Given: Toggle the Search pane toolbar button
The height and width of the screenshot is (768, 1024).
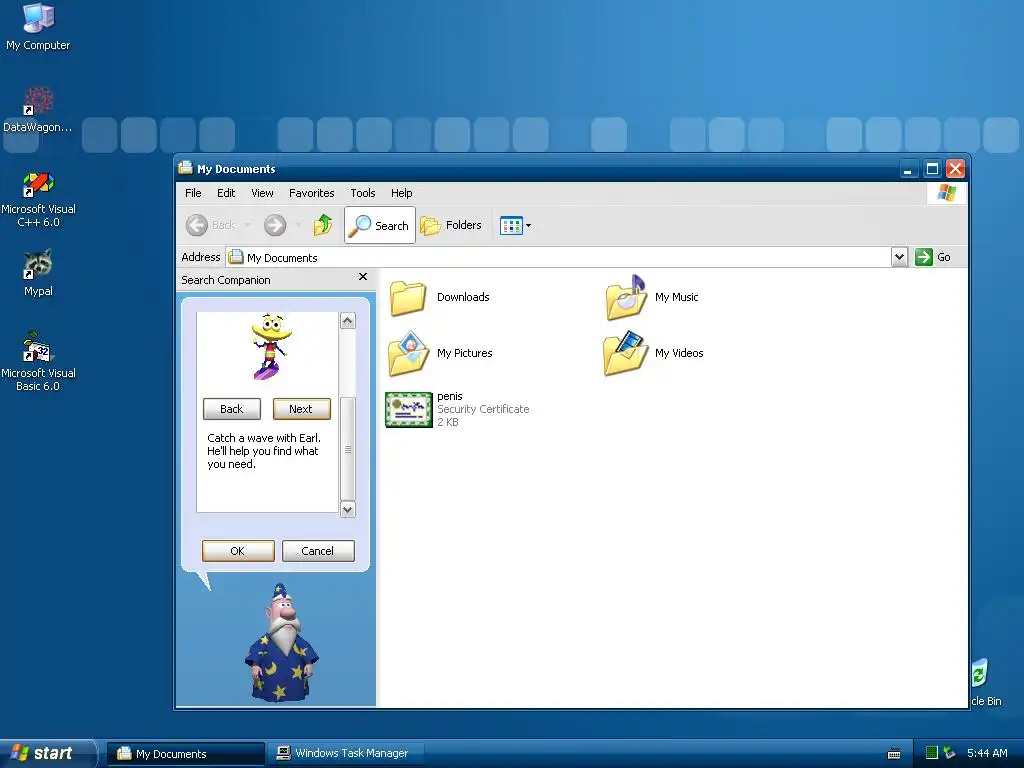Looking at the screenshot, I should [x=379, y=225].
